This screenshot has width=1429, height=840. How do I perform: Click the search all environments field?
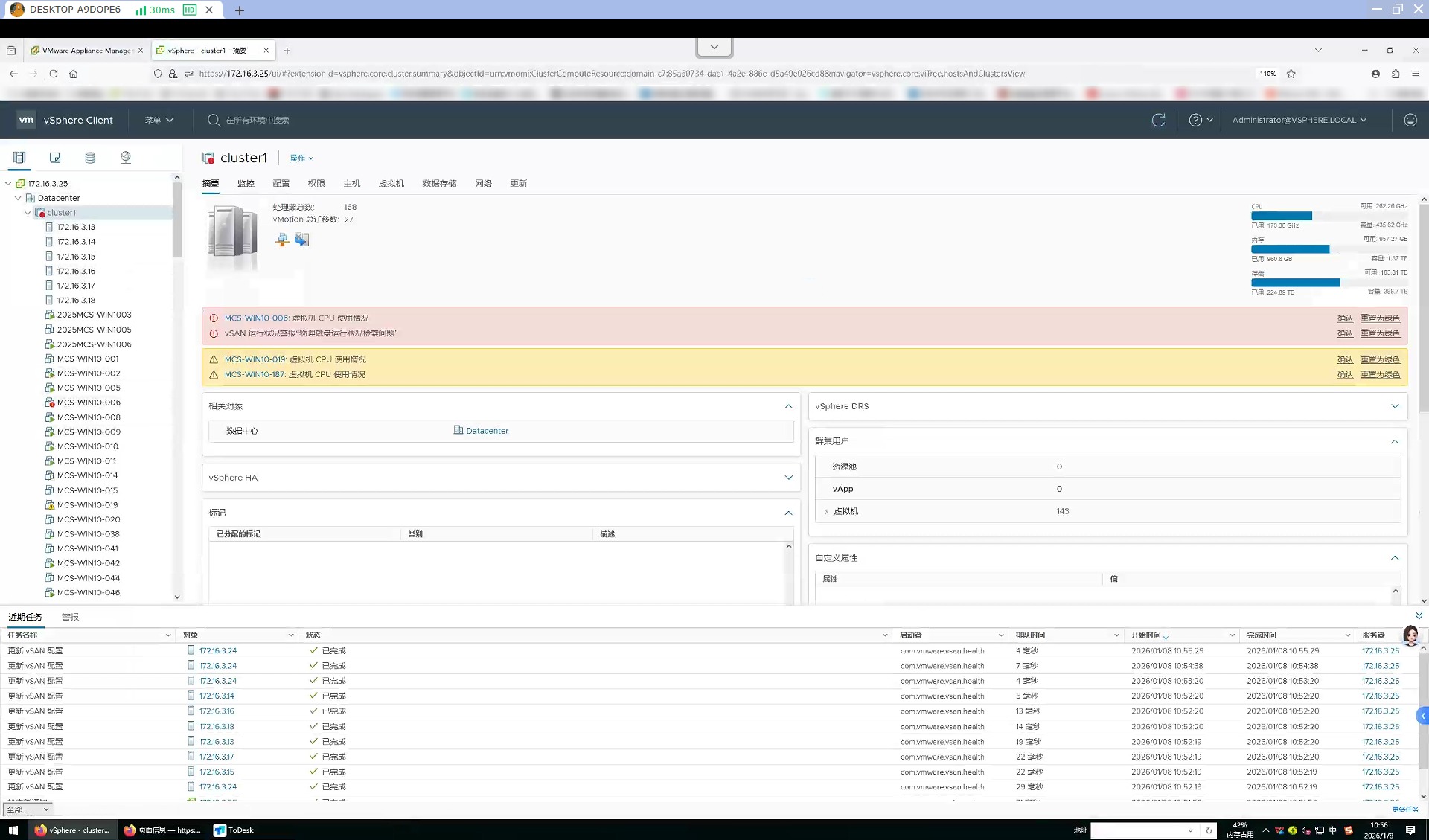point(257,120)
